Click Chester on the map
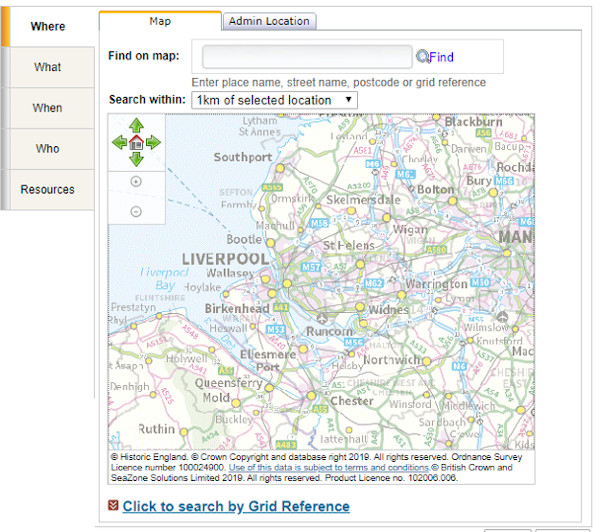This screenshot has height=532, width=600. (352, 401)
